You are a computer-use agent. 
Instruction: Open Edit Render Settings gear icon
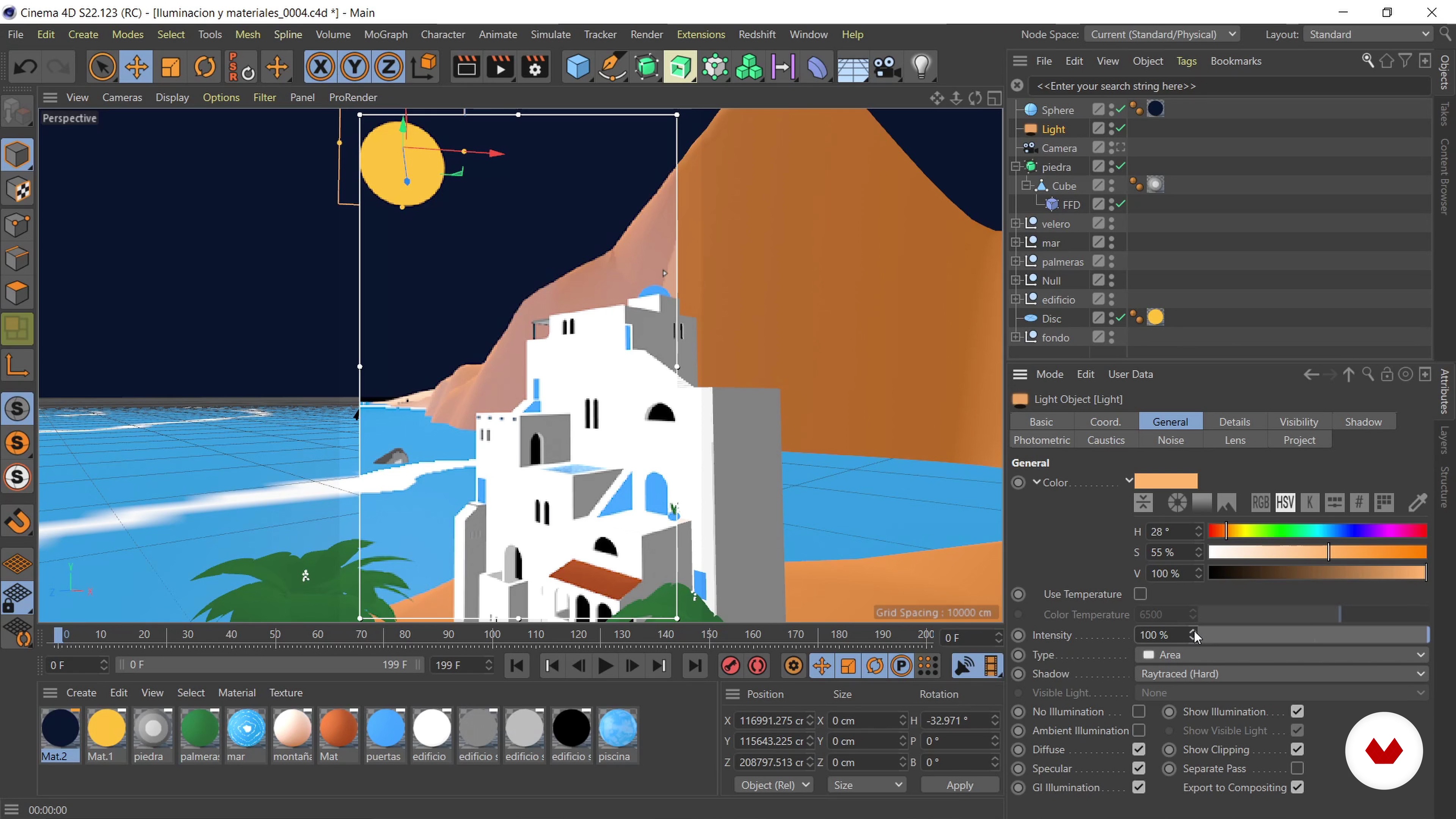click(535, 67)
